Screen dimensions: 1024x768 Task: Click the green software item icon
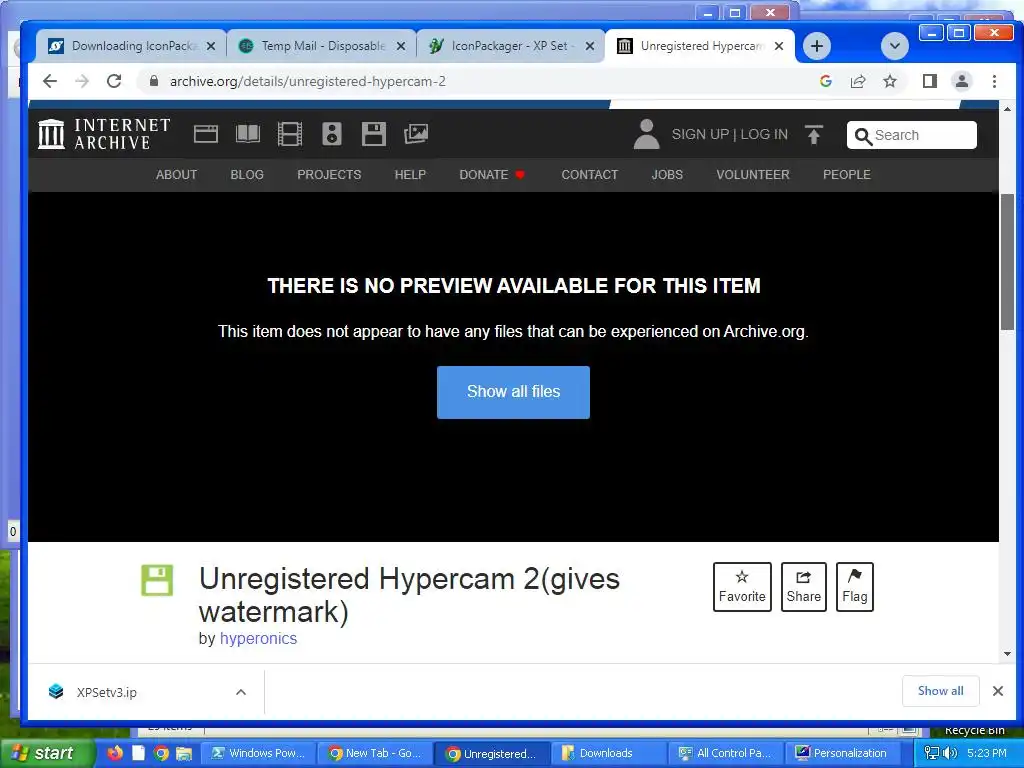point(157,581)
